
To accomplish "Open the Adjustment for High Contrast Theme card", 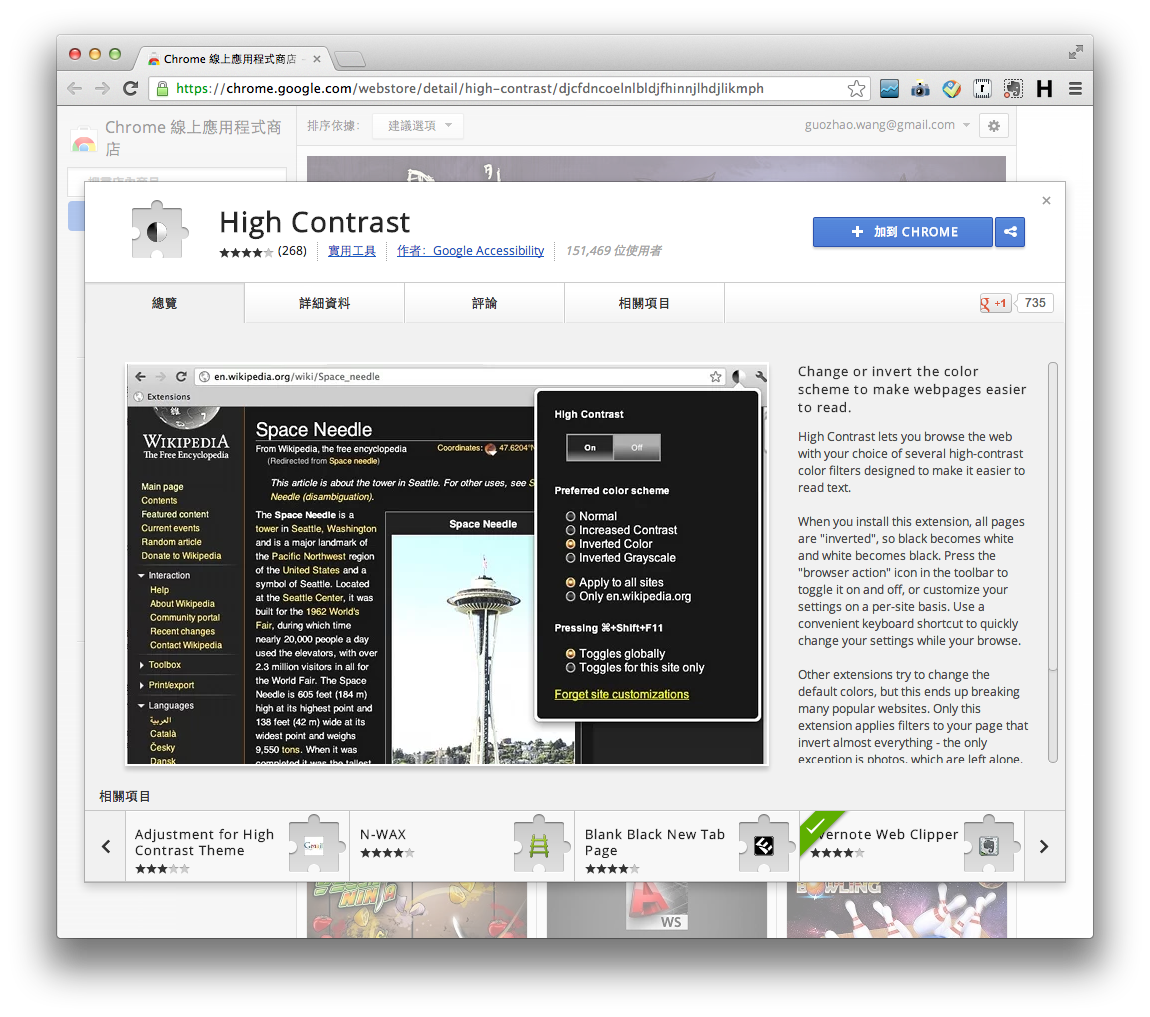I will coord(238,846).
